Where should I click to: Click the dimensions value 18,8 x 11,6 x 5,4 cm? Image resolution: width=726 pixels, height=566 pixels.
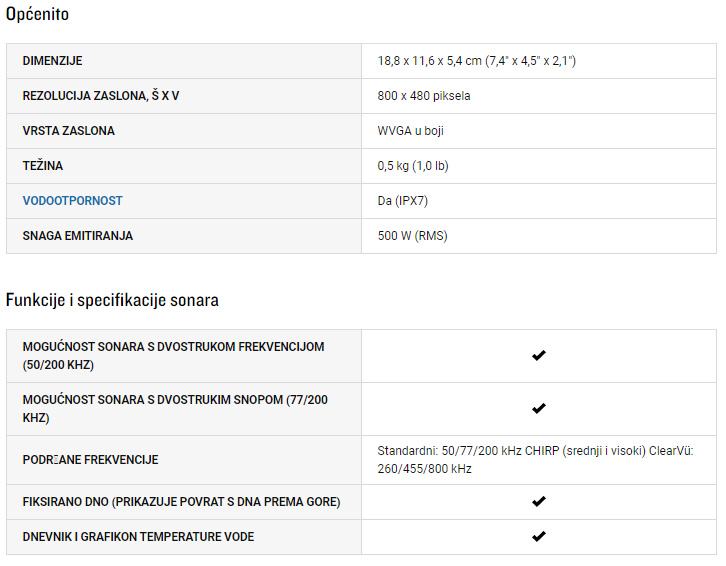point(476,61)
